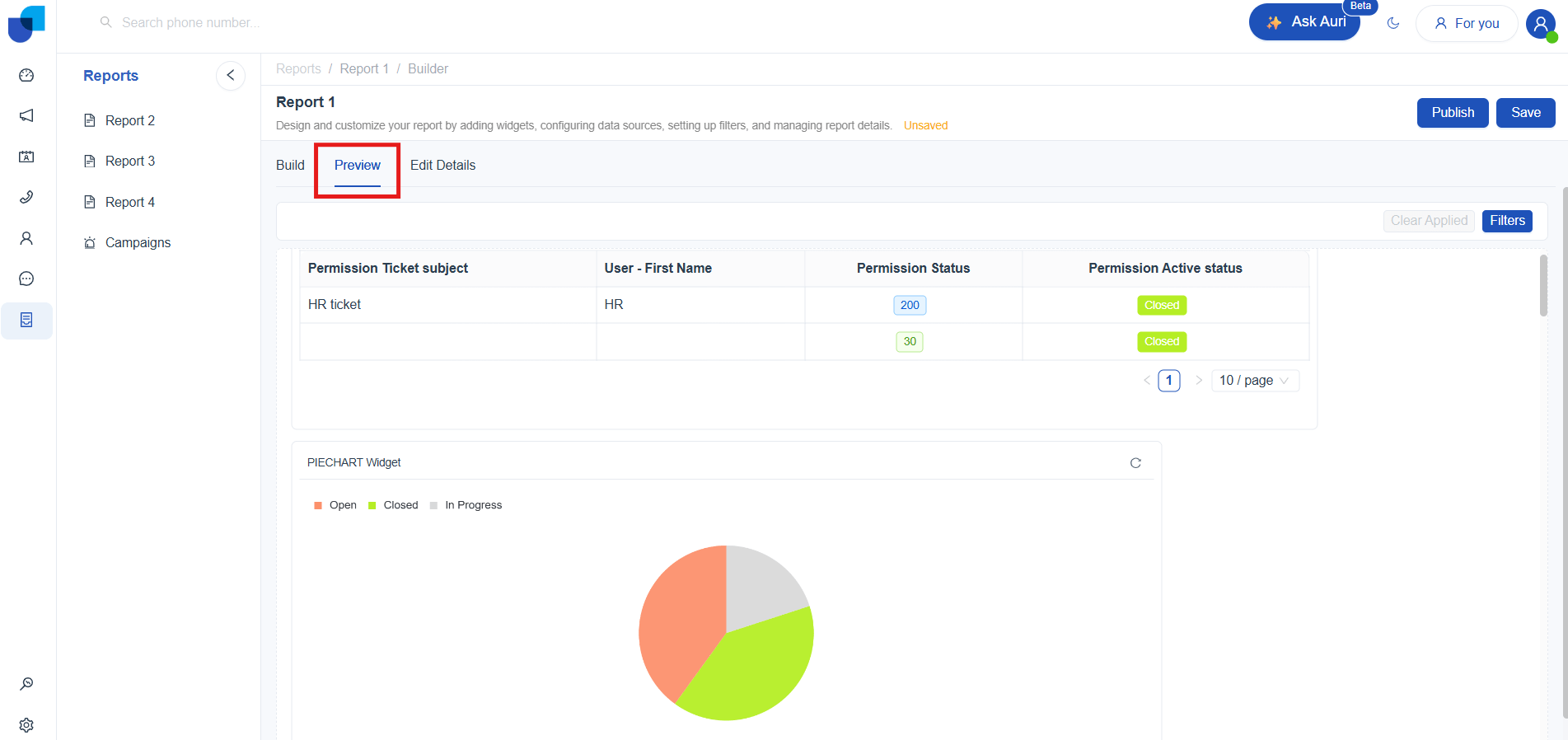Image resolution: width=1568 pixels, height=740 pixels.
Task: Collapse the Reports side panel
Action: pos(231,76)
